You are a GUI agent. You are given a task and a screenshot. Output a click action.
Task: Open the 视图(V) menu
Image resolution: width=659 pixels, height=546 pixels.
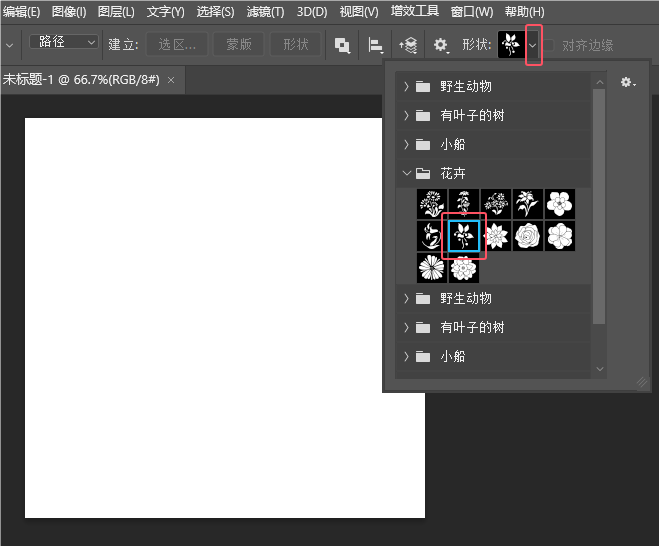pos(359,12)
